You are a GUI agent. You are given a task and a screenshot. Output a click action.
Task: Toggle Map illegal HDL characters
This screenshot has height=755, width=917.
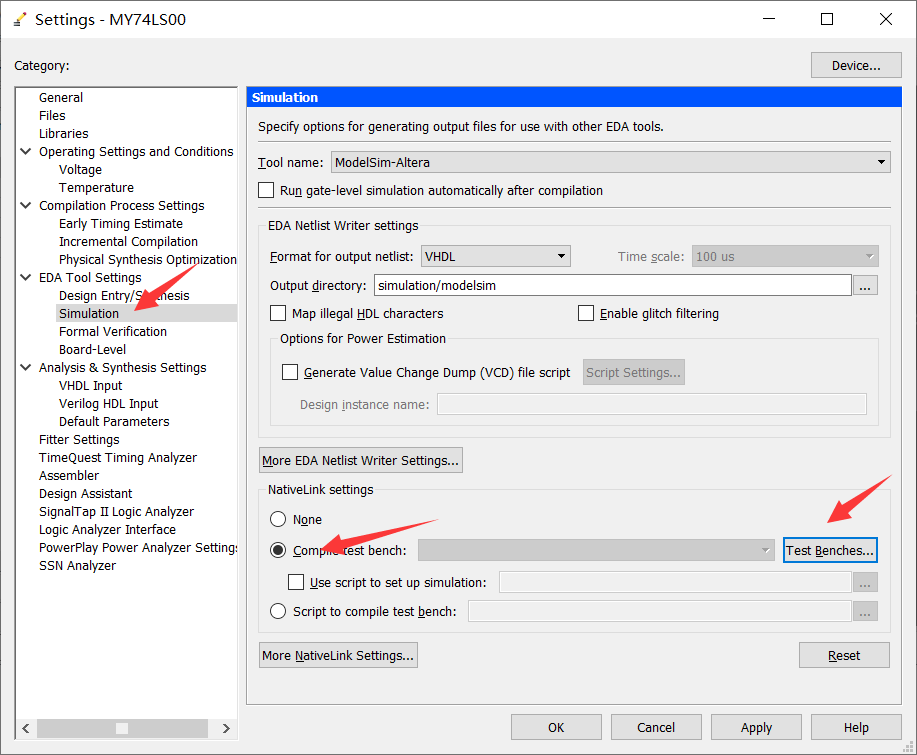pos(278,313)
